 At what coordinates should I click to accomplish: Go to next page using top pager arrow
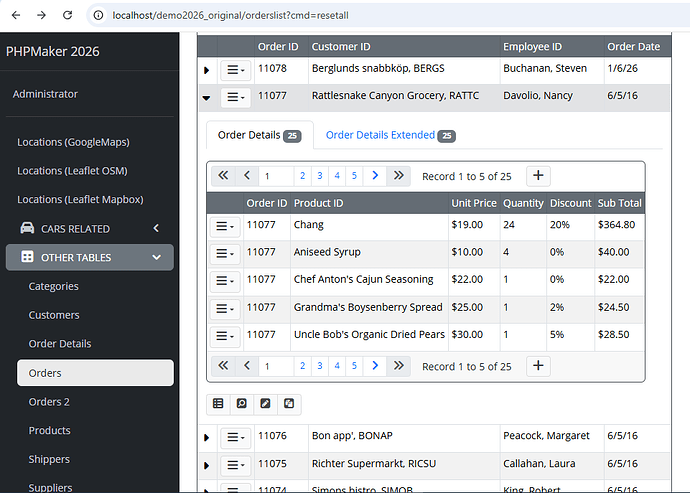click(375, 176)
